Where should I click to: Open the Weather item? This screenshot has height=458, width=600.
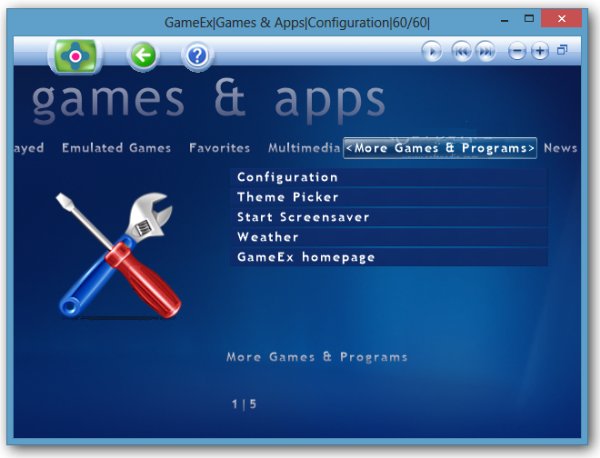coord(388,237)
